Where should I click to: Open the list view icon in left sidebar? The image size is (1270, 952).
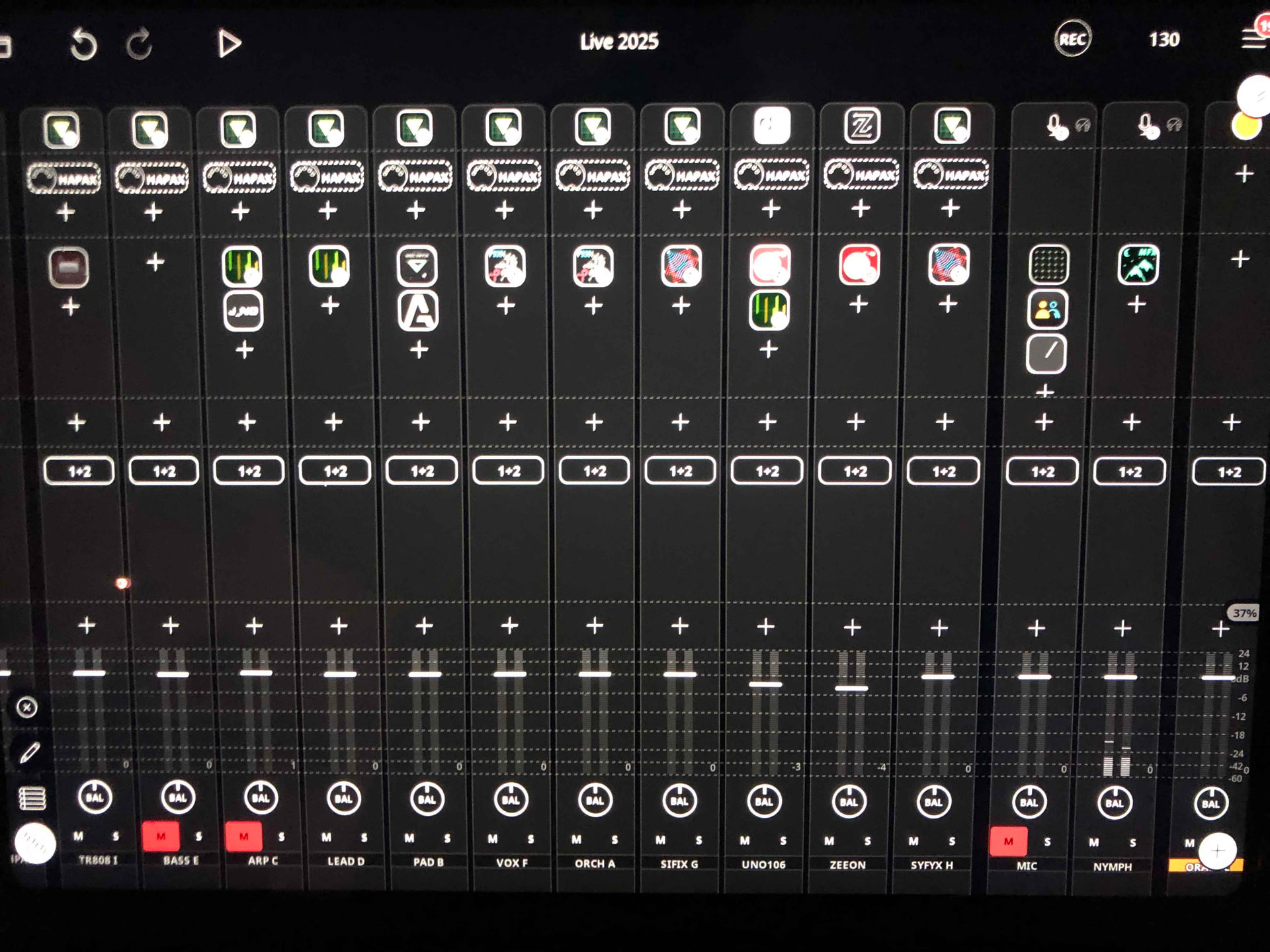coord(31,799)
